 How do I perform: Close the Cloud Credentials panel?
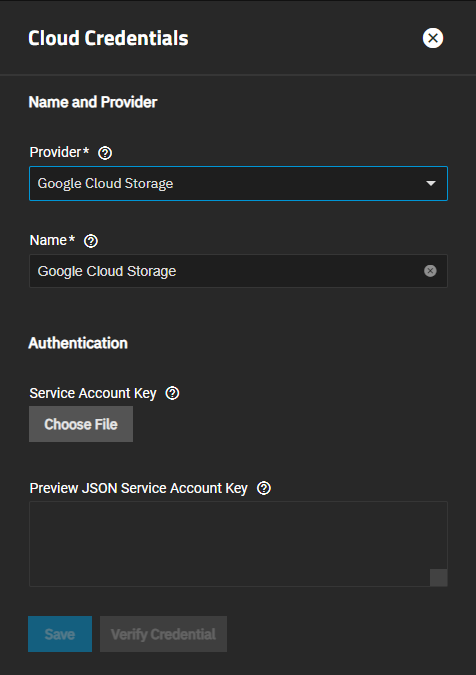click(433, 38)
